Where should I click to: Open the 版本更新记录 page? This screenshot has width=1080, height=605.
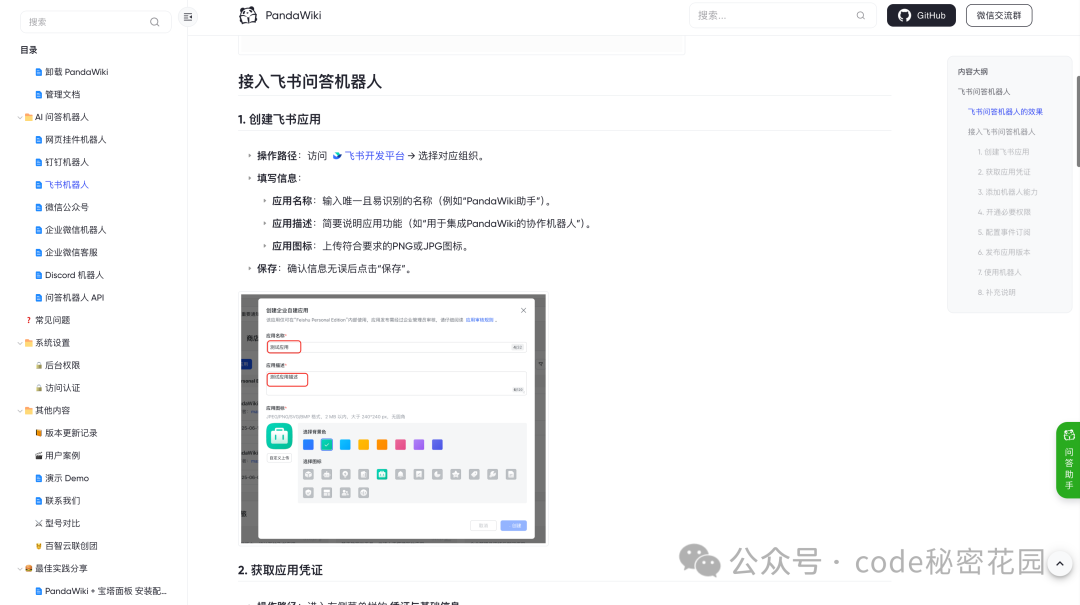tap(71, 433)
